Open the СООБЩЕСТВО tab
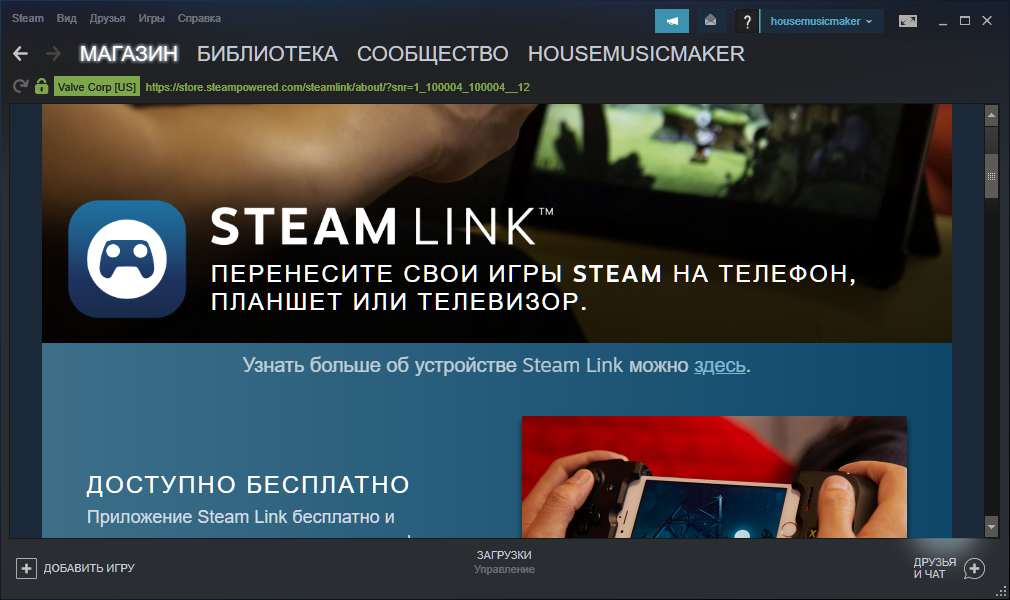The width and height of the screenshot is (1010, 600). click(433, 53)
